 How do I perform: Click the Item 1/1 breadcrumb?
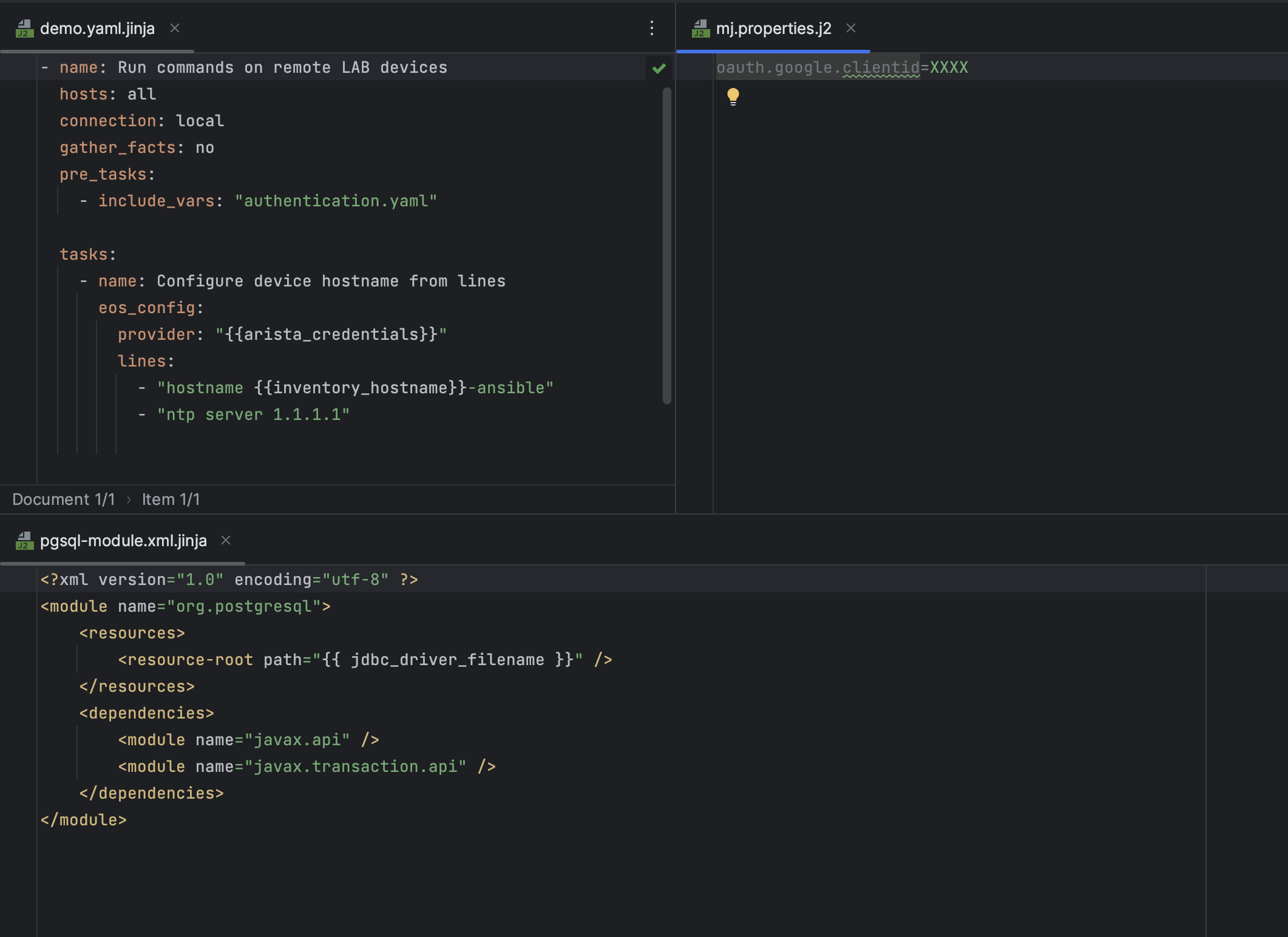pyautogui.click(x=171, y=499)
